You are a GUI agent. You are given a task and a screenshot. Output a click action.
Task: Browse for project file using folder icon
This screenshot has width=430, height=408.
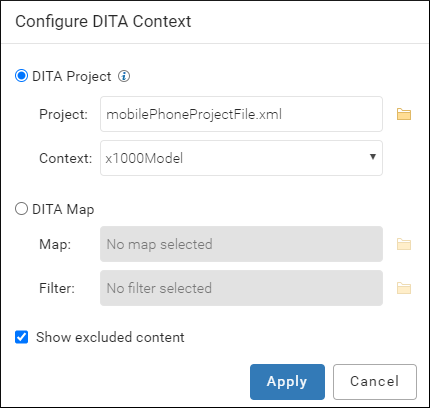click(x=404, y=114)
